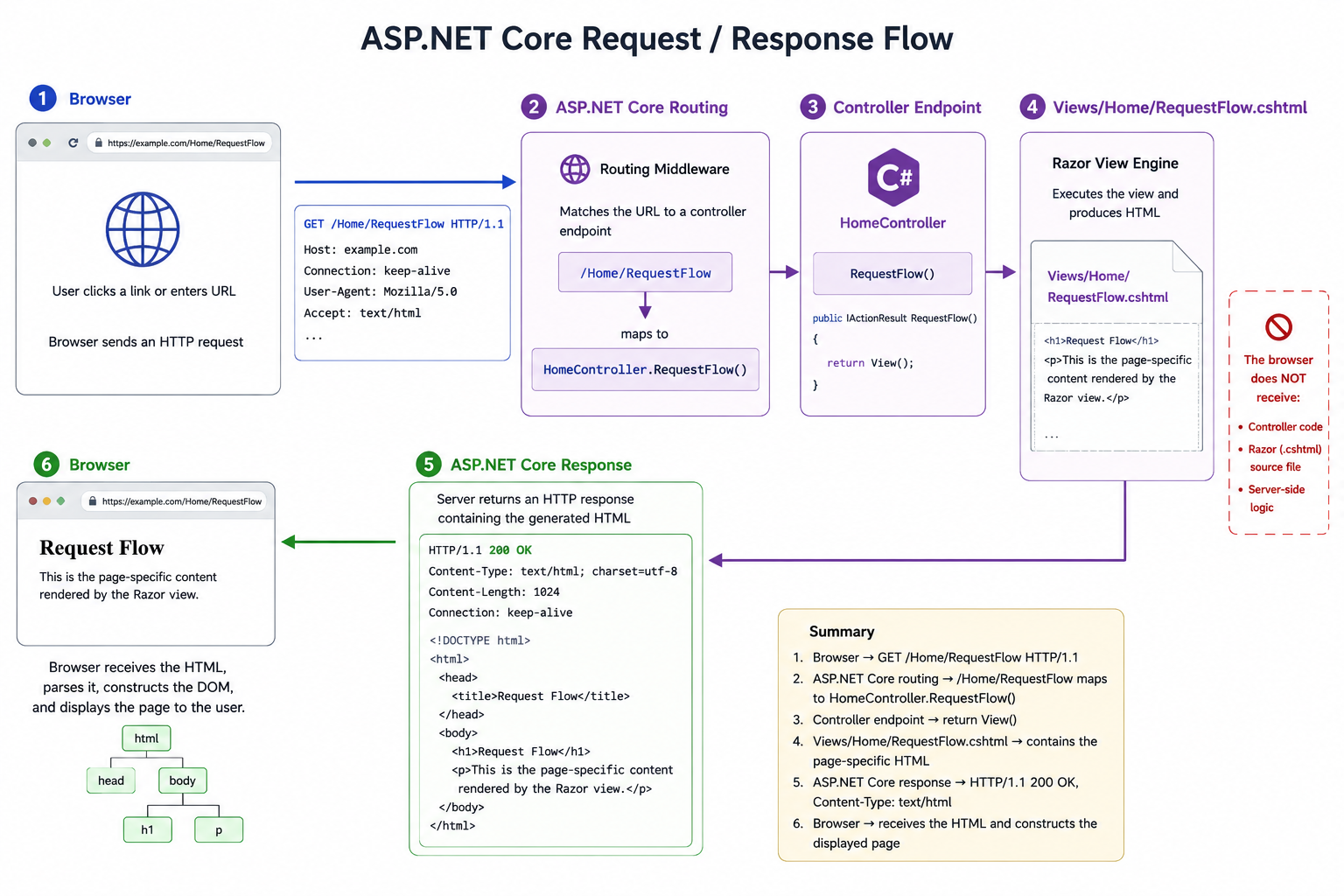1344x896 pixels.
Task: Click the large blue globe icon in the Browser panel
Action: 143,229
